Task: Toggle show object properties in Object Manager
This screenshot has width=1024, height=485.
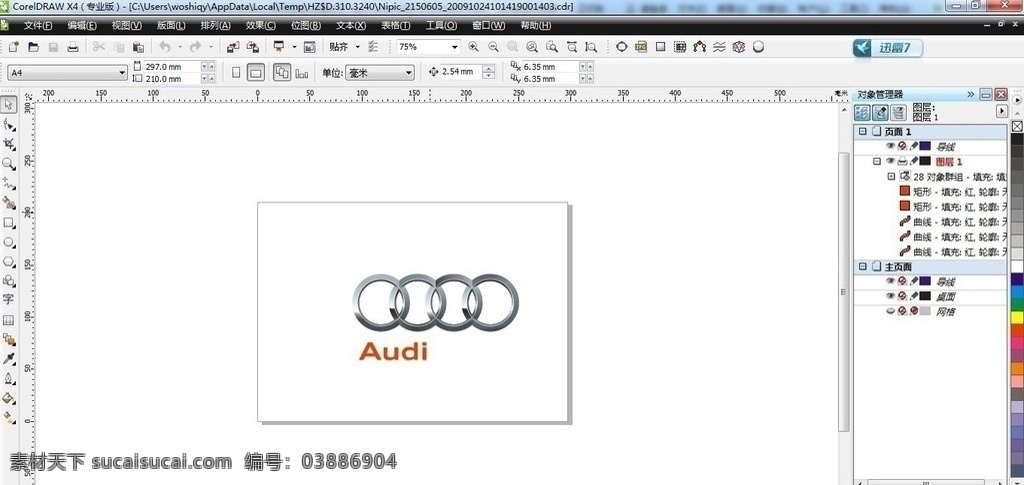Action: pyautogui.click(x=862, y=112)
